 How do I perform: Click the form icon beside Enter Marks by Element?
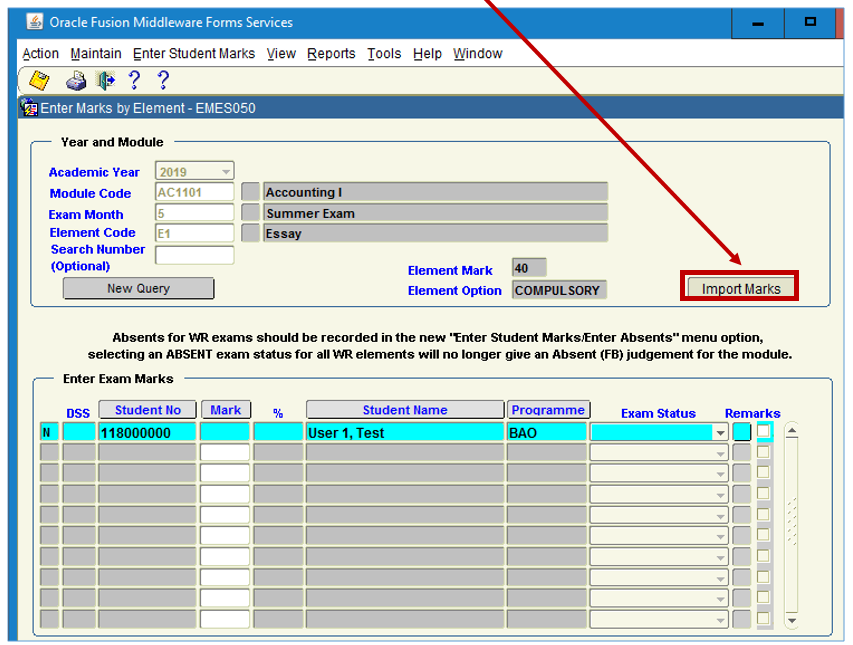point(29,108)
